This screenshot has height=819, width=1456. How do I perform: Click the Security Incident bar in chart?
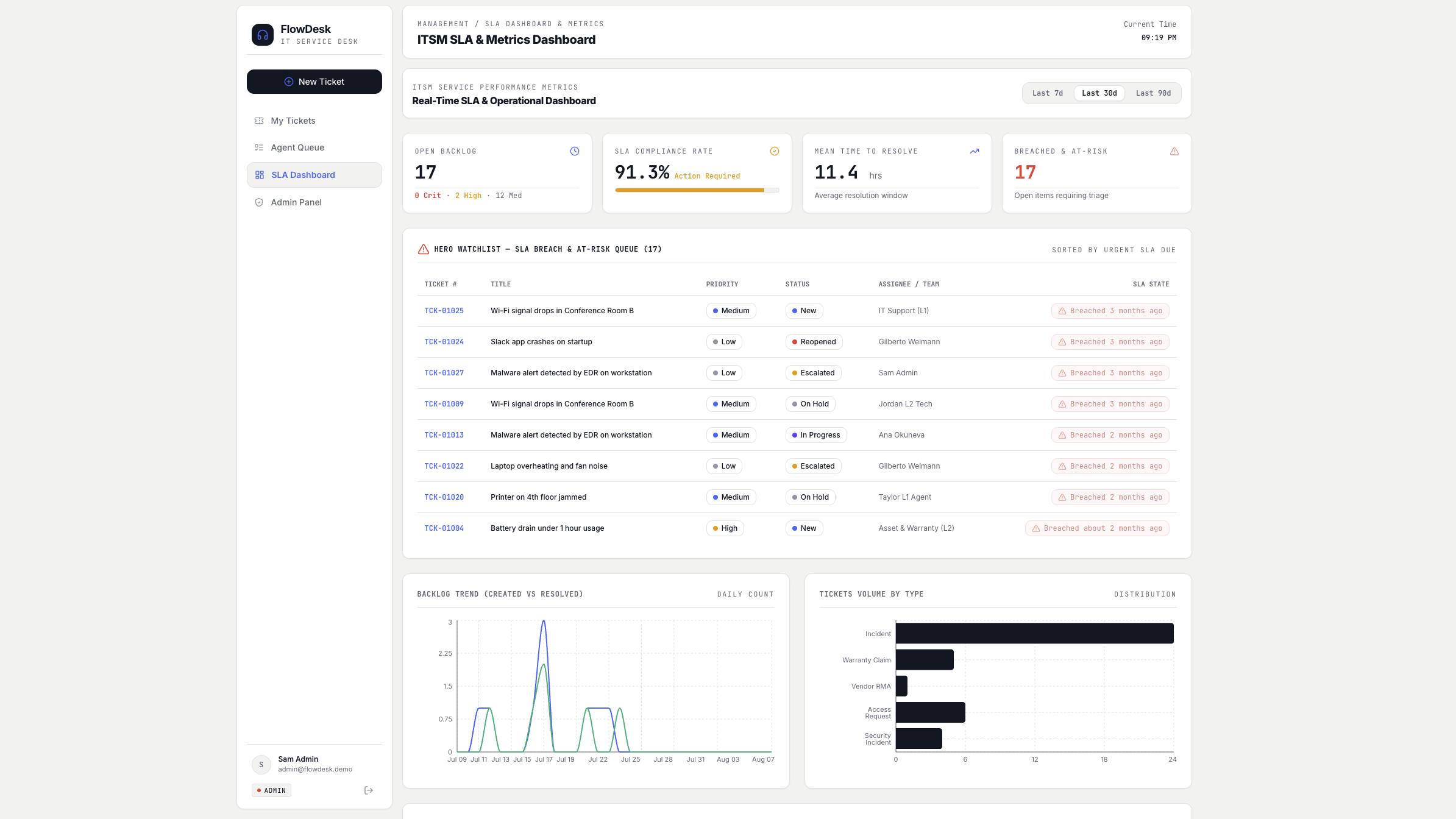click(919, 739)
